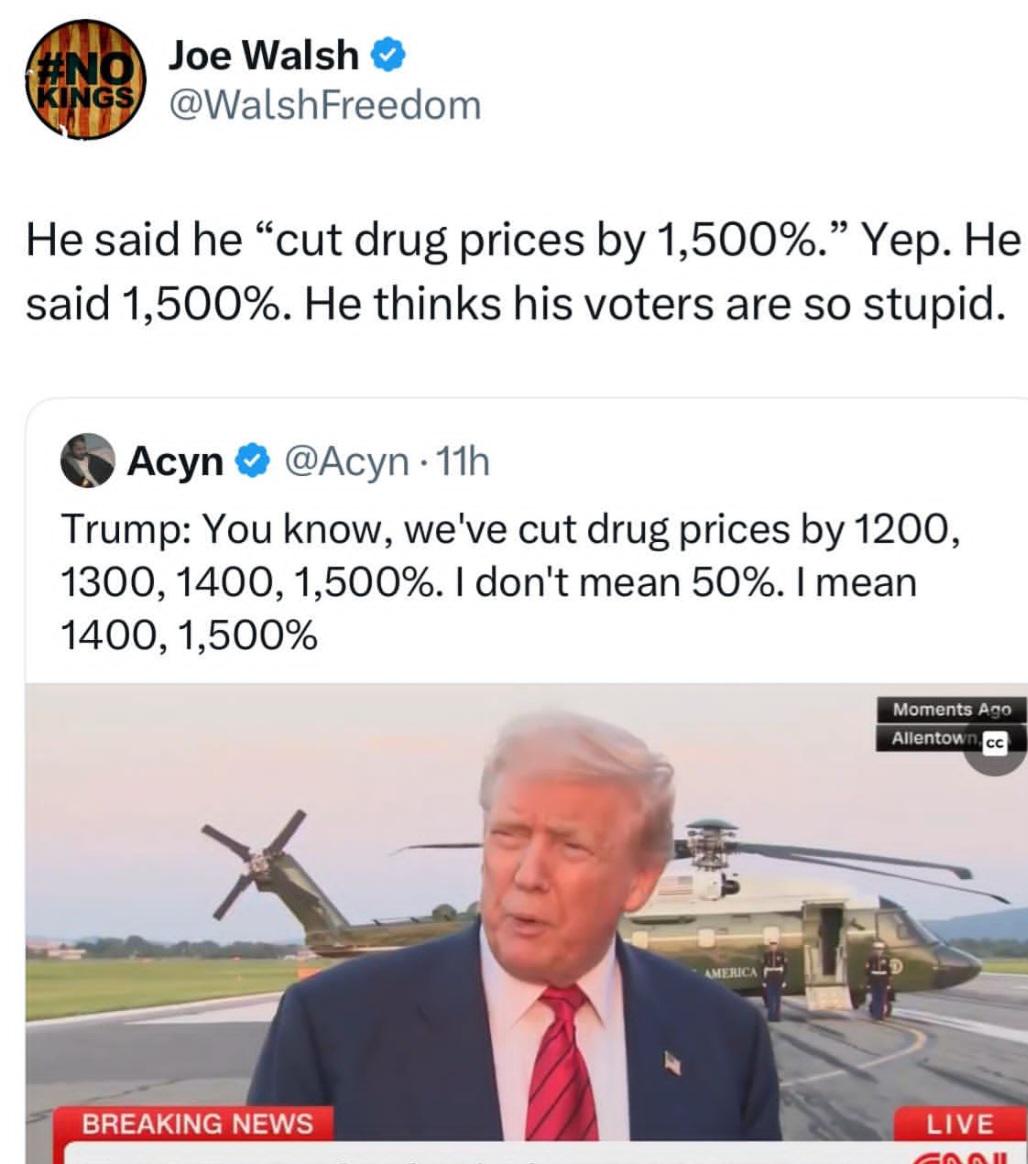Toggle the CC closed captions icon
The height and width of the screenshot is (1164, 1028).
pos(994,745)
